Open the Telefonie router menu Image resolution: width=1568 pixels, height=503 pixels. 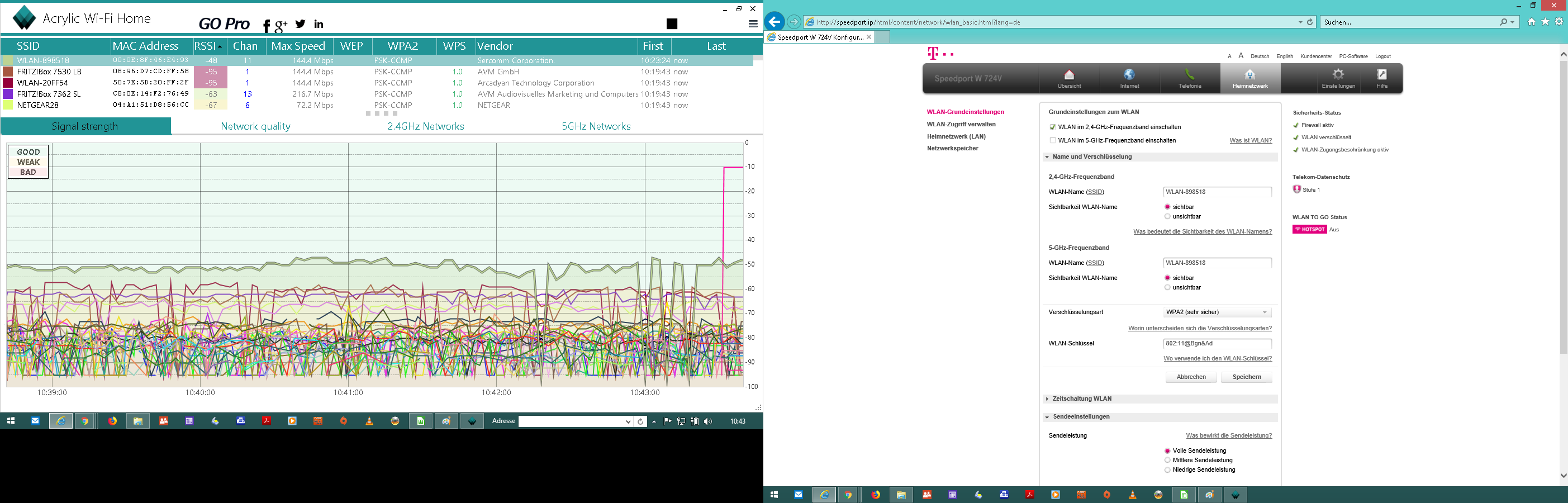(1189, 79)
